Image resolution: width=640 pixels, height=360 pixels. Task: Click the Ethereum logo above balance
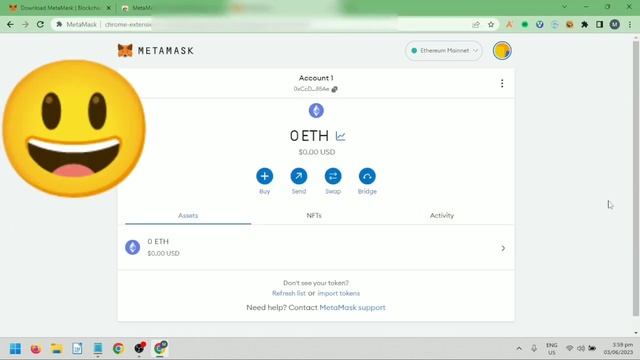(316, 110)
